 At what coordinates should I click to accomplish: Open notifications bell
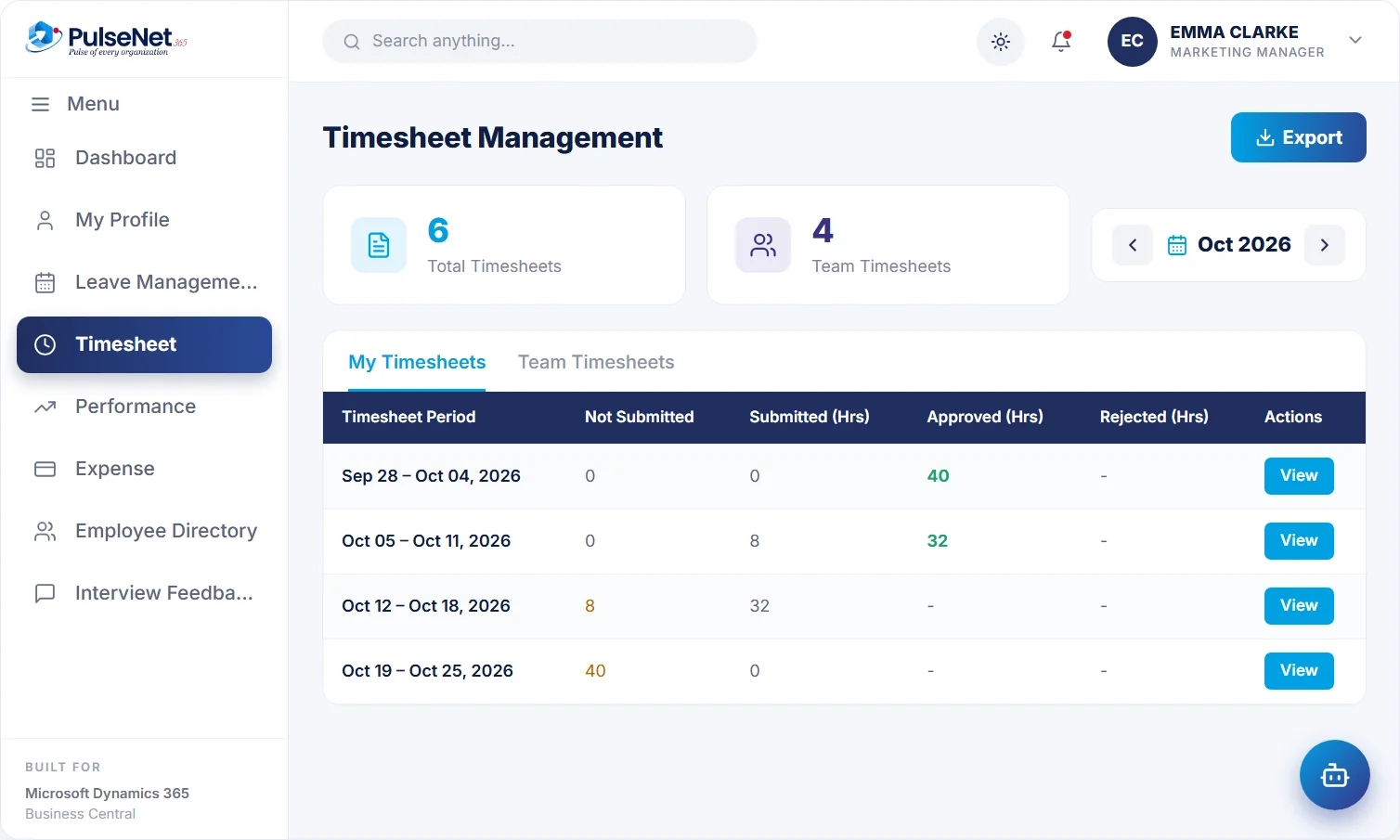[x=1061, y=41]
